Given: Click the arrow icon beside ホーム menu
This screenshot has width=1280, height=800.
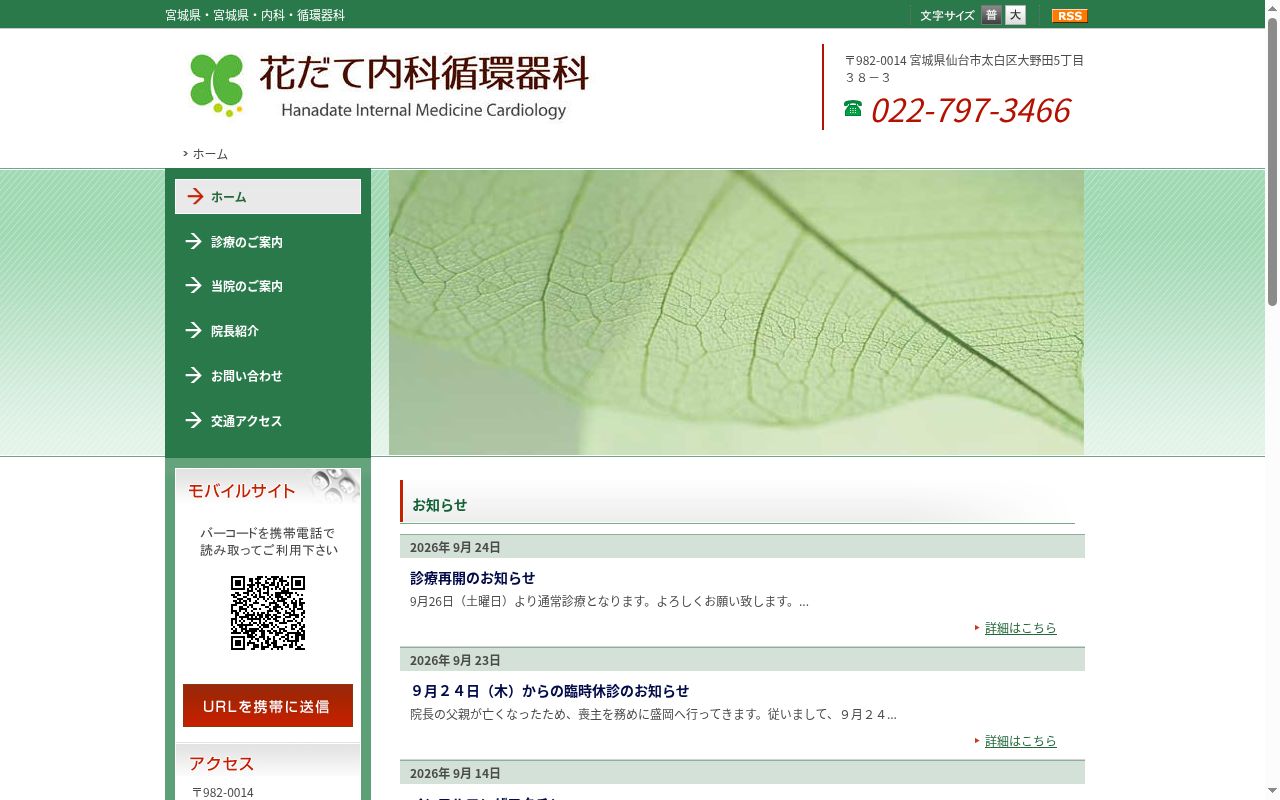Looking at the screenshot, I should point(195,197).
